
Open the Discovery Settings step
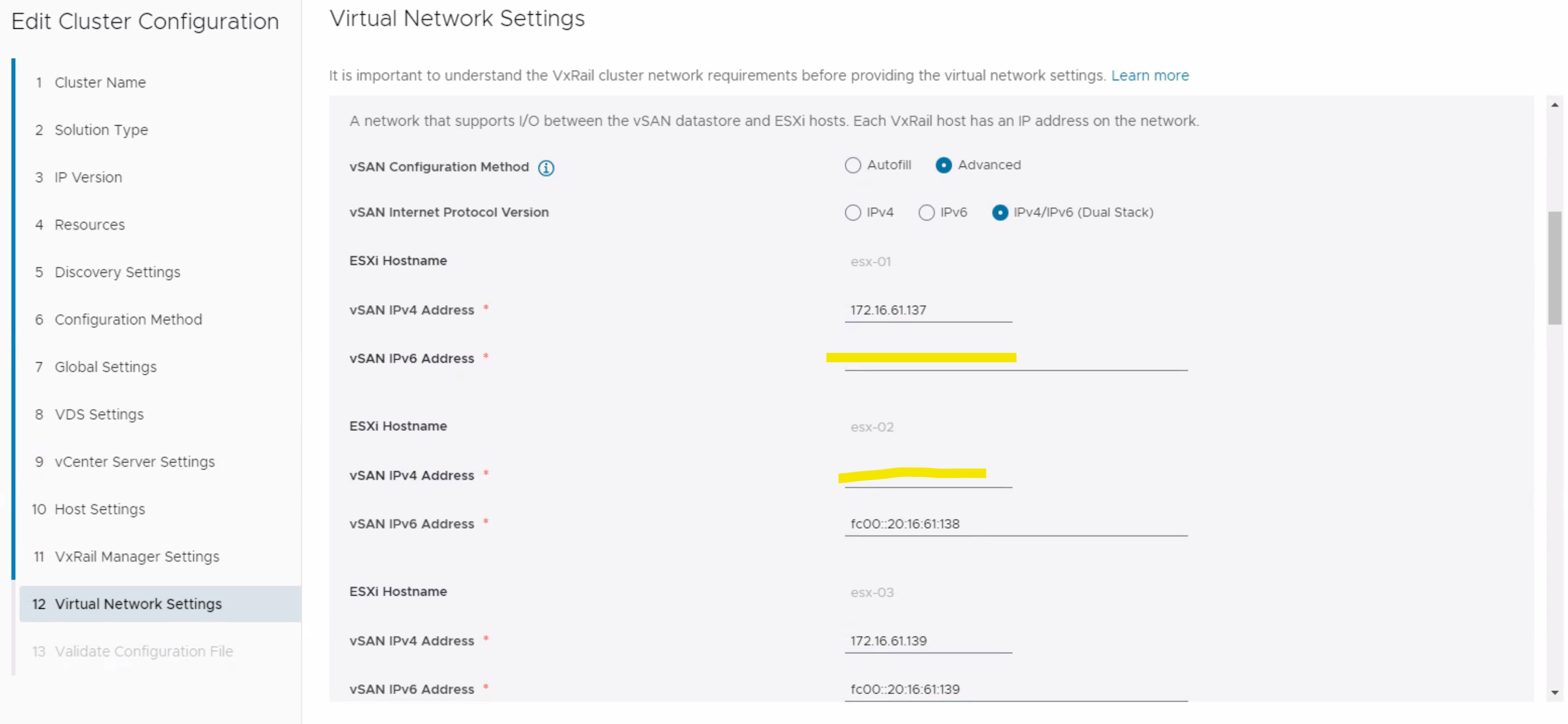tap(117, 272)
